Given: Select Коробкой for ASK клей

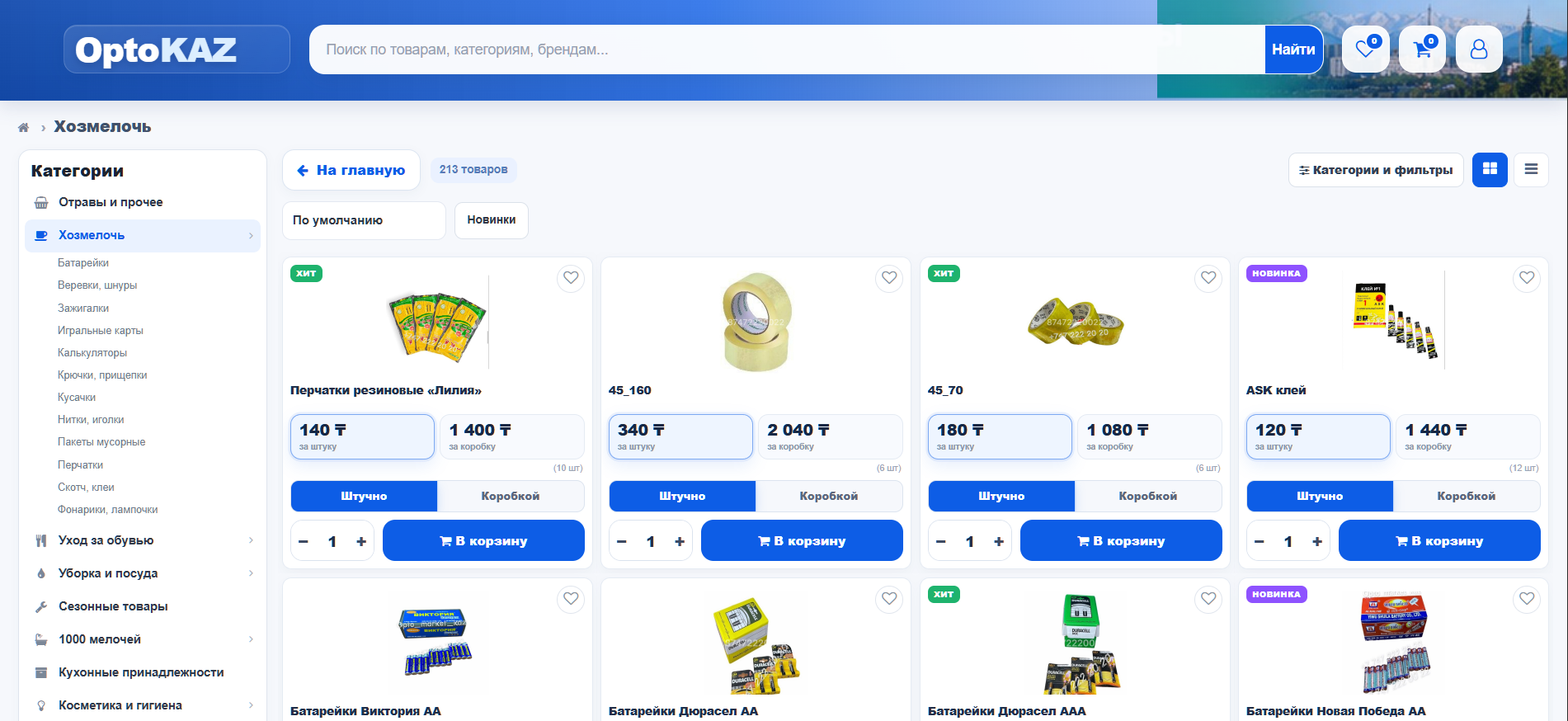Looking at the screenshot, I should coord(1467,496).
